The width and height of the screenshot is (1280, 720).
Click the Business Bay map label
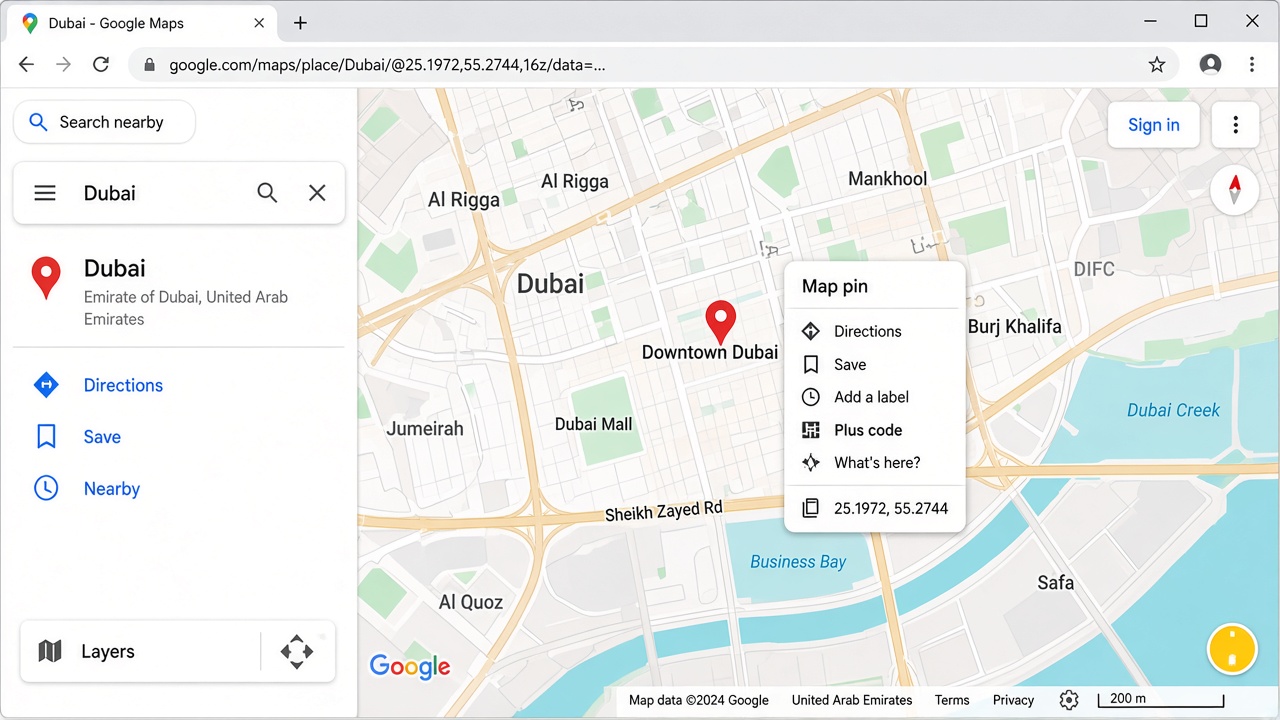coord(799,562)
